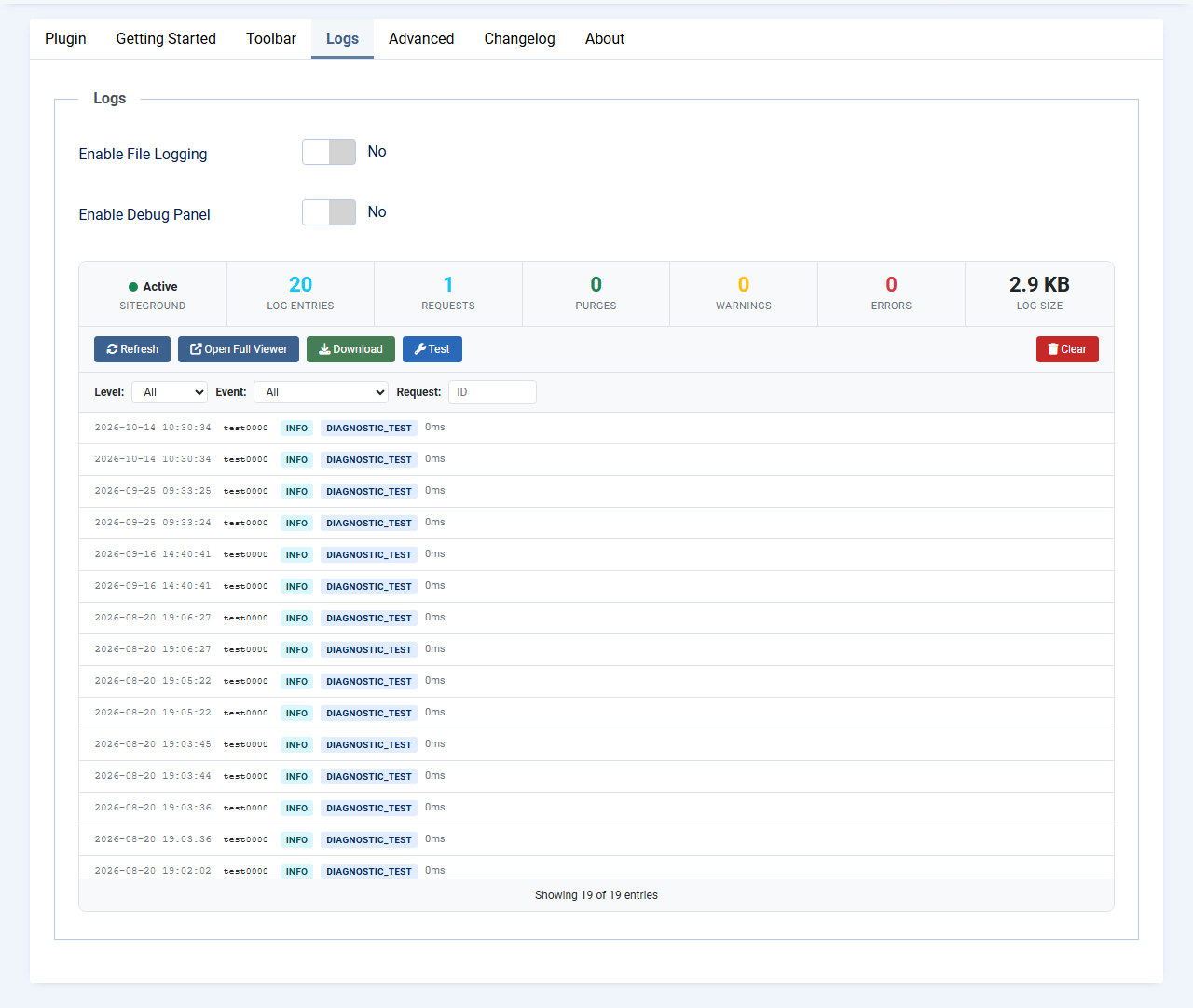
Task: Go to the Toolbar tab
Action: click(x=271, y=38)
